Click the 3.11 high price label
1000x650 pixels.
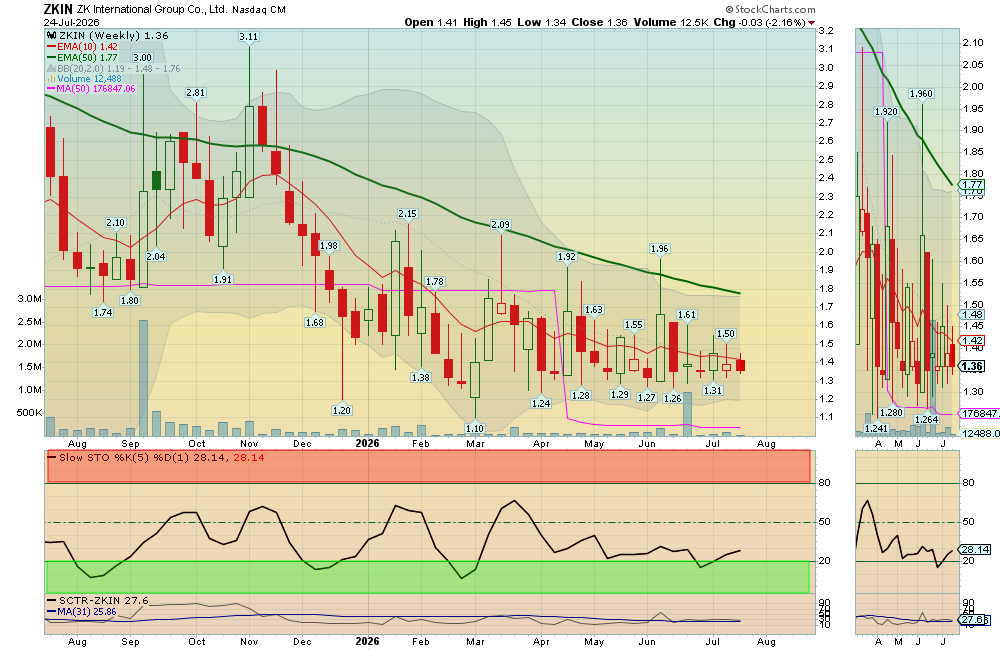pos(249,37)
